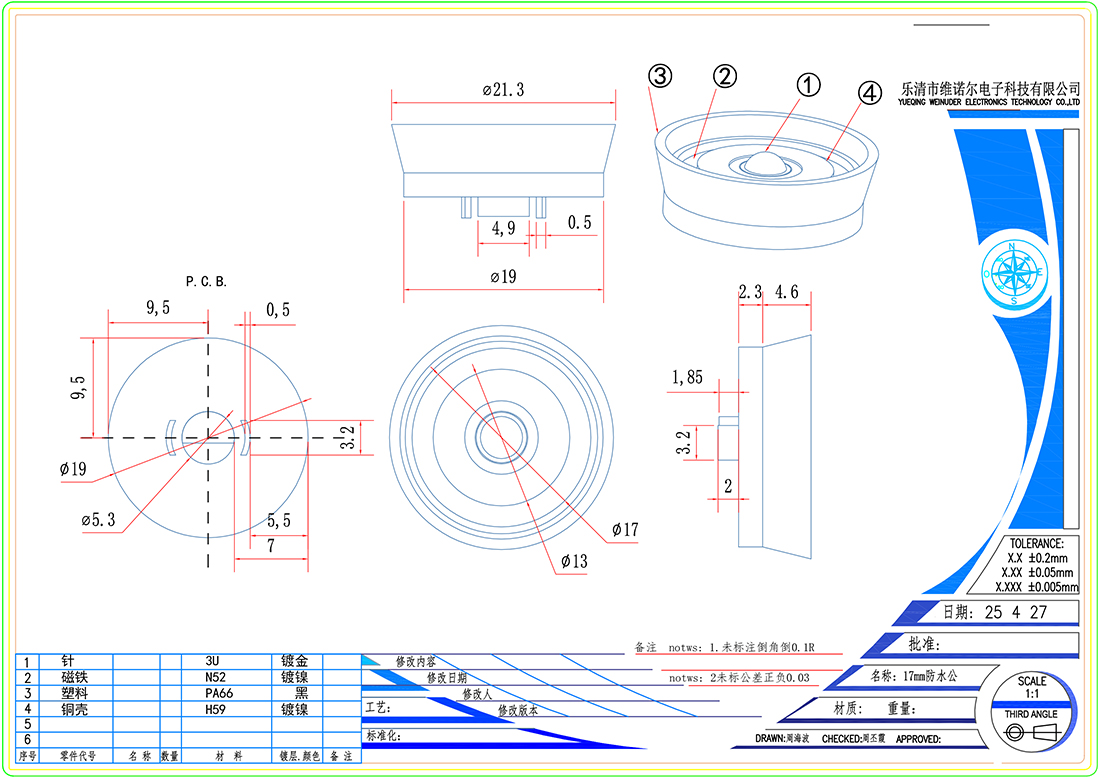Image resolution: width=1100 pixels, height=778 pixels.
Task: Select the ⌀21.3 diameter dimension
Action: click(x=501, y=90)
